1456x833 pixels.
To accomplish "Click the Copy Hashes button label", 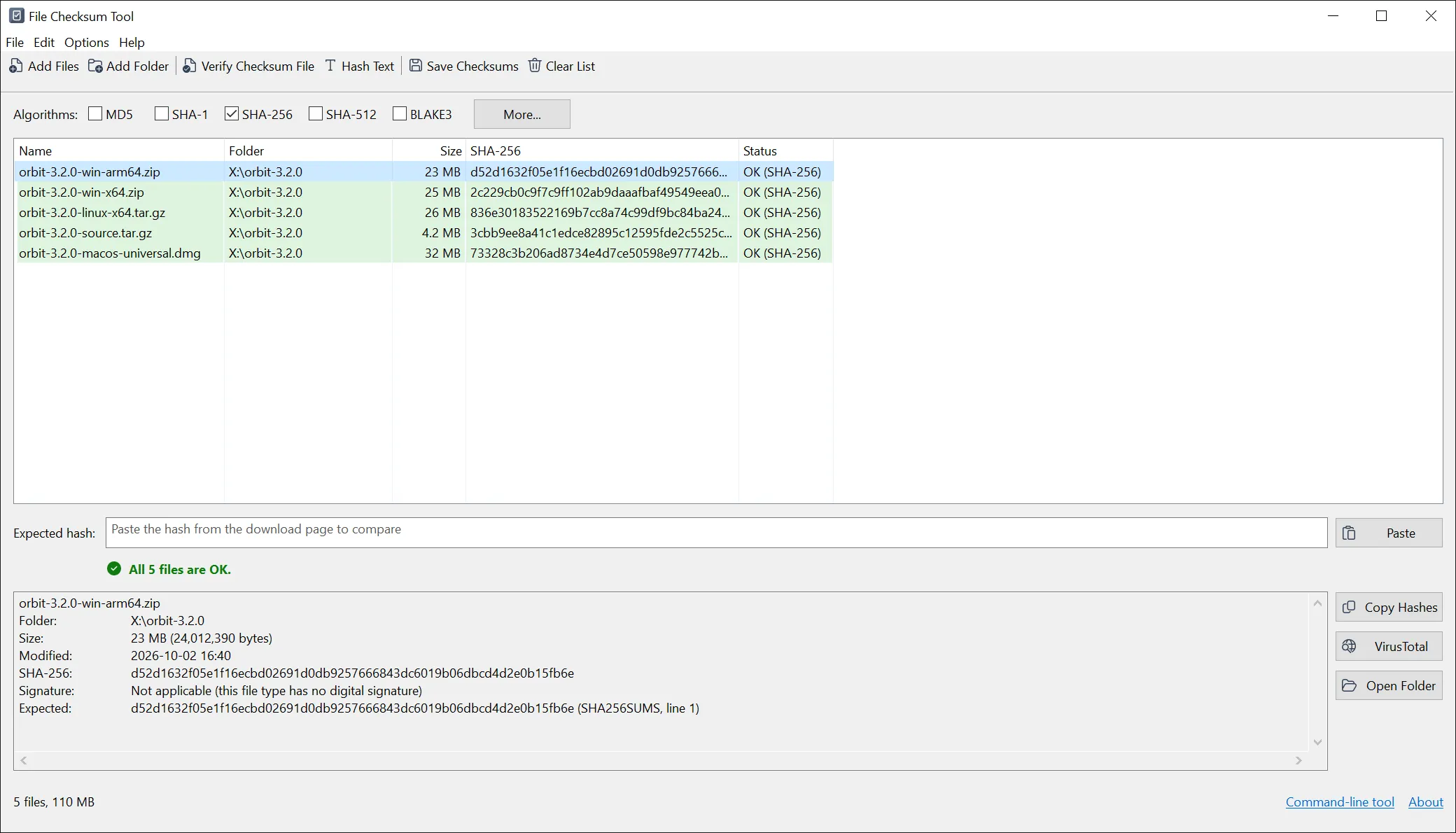I will click(x=1401, y=608).
